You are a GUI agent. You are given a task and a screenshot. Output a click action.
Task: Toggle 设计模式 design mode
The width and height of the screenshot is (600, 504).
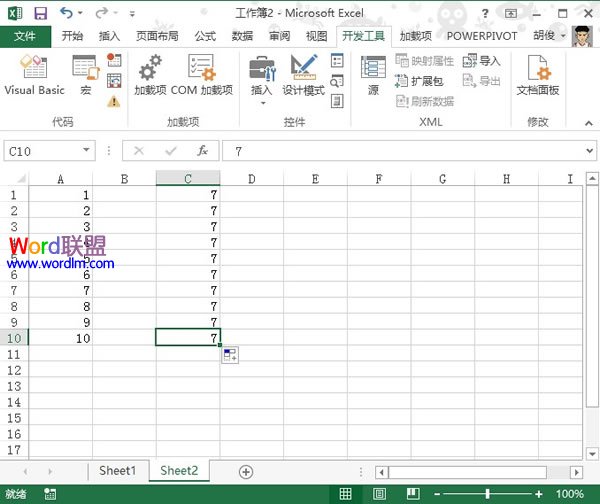(303, 75)
